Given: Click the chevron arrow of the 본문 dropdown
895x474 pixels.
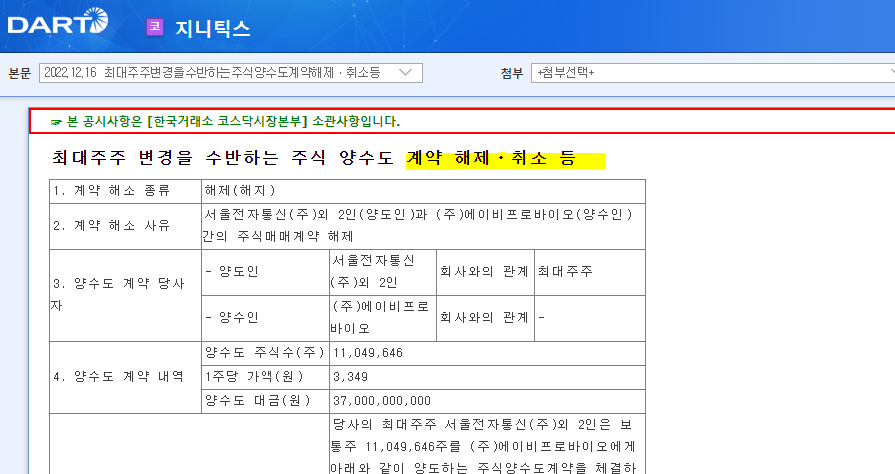Looking at the screenshot, I should point(405,73).
